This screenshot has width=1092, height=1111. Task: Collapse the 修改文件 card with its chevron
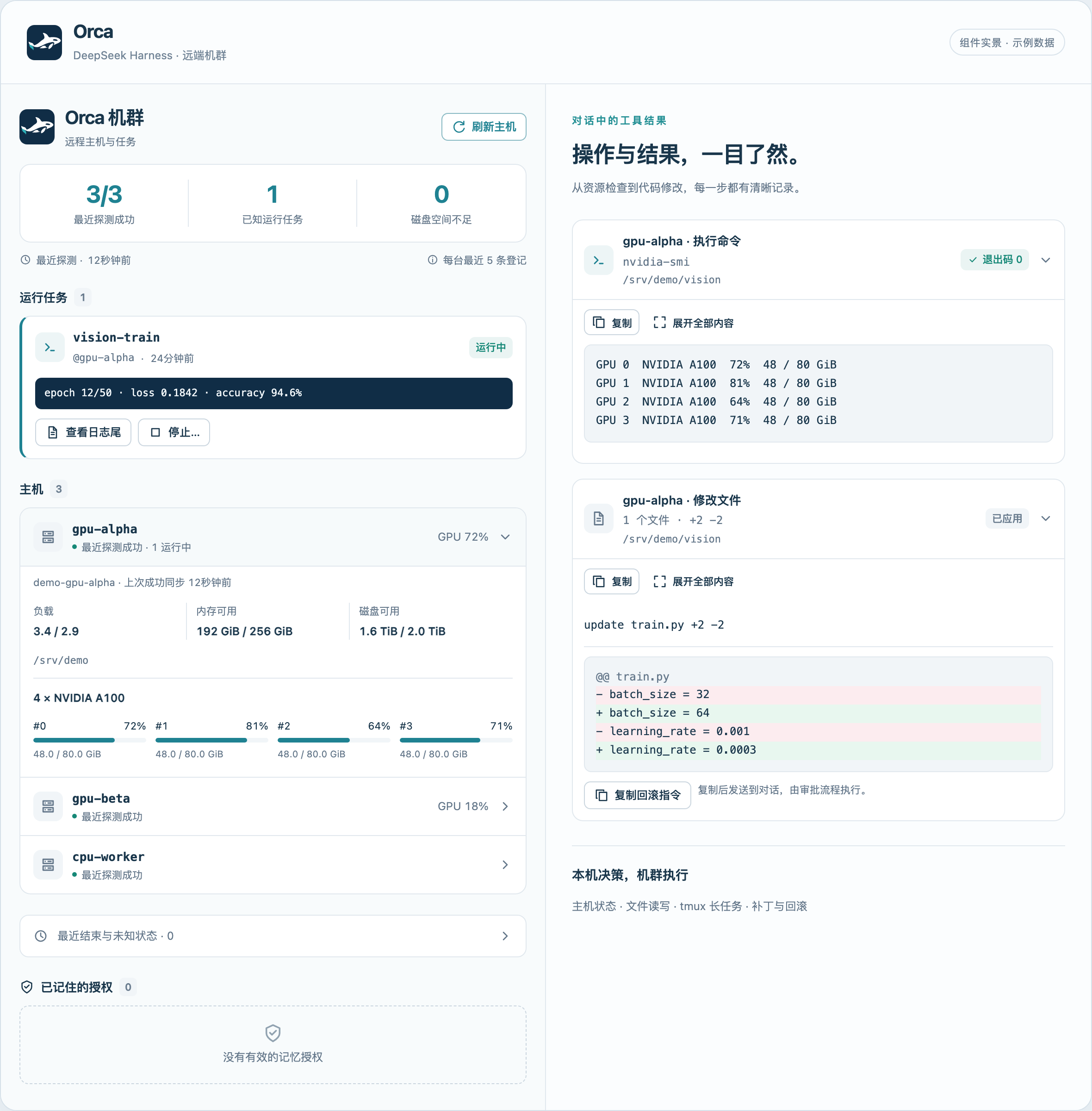(1046, 519)
